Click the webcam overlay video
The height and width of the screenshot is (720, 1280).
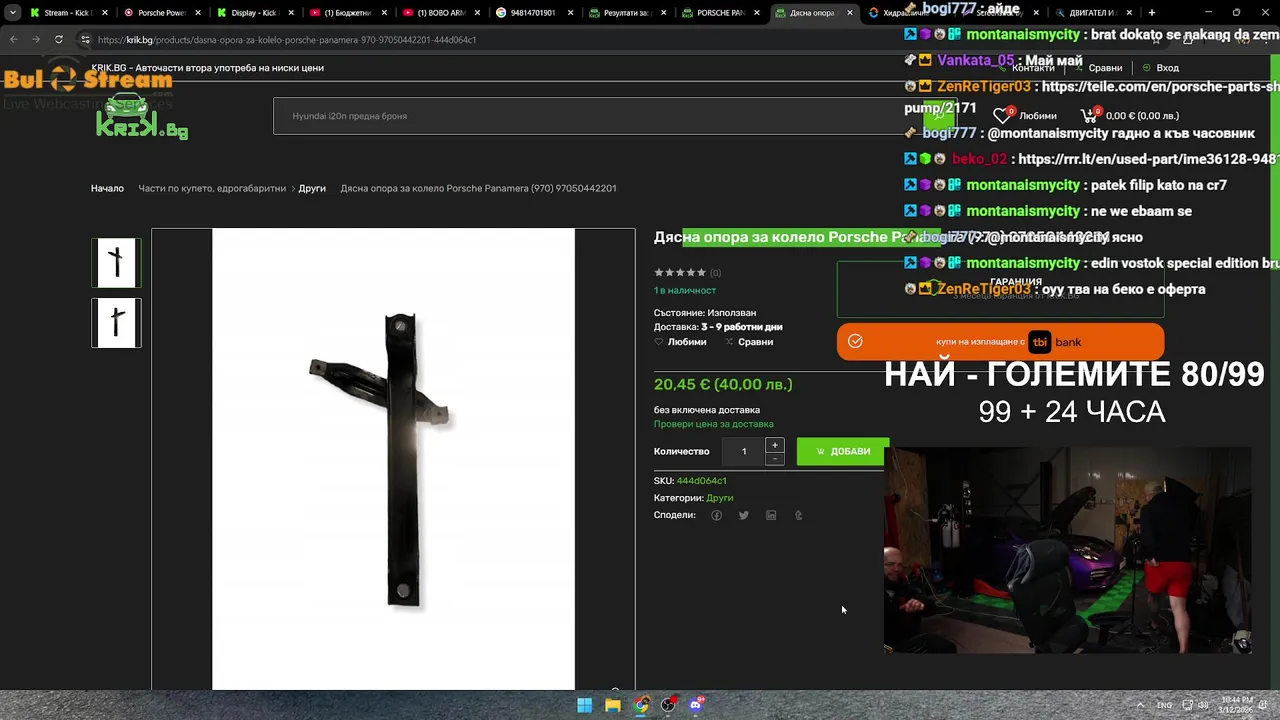click(x=1068, y=550)
